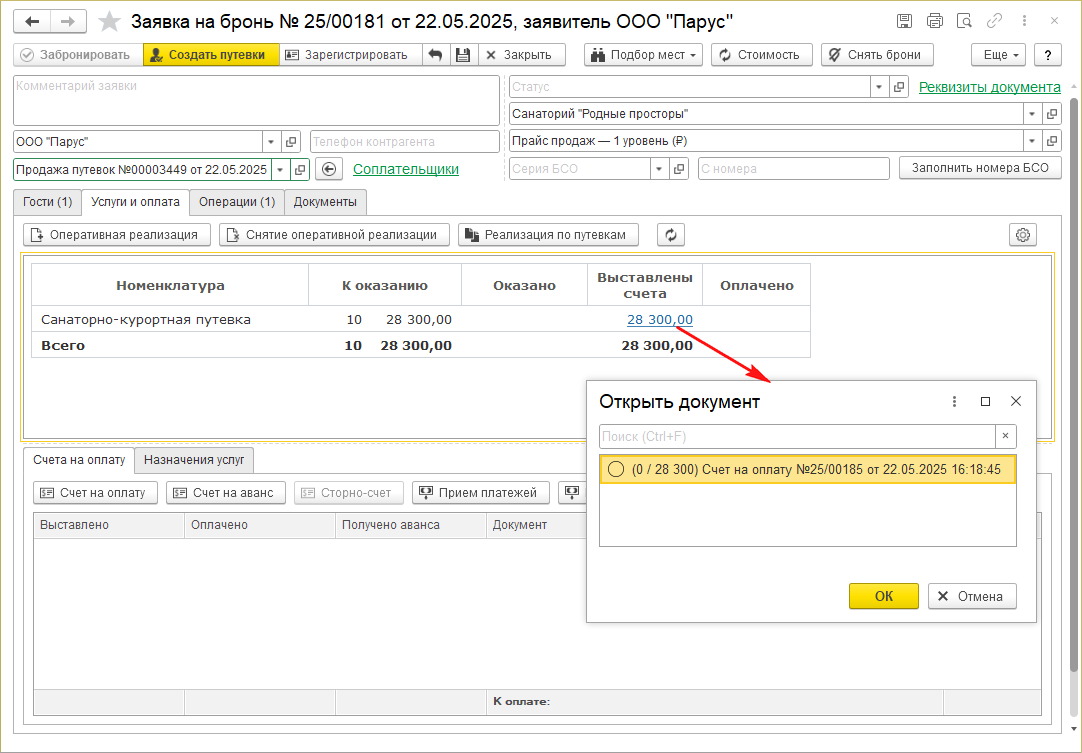Expand the Статус dropdown
Image resolution: width=1082 pixels, height=753 pixels.
[x=877, y=88]
